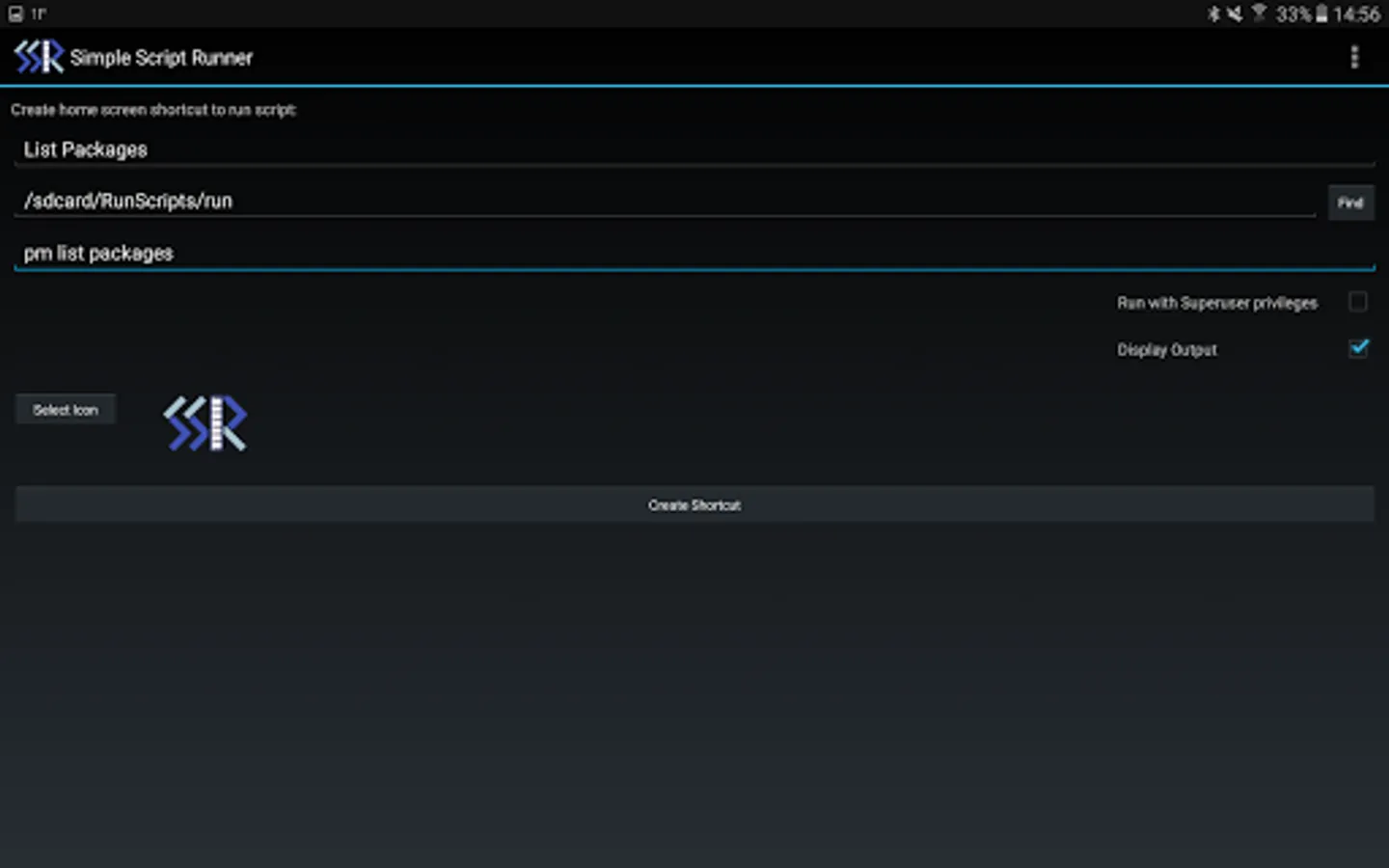Tap the 33% battery percentage text
Image resolution: width=1389 pixels, height=868 pixels.
(1294, 14)
